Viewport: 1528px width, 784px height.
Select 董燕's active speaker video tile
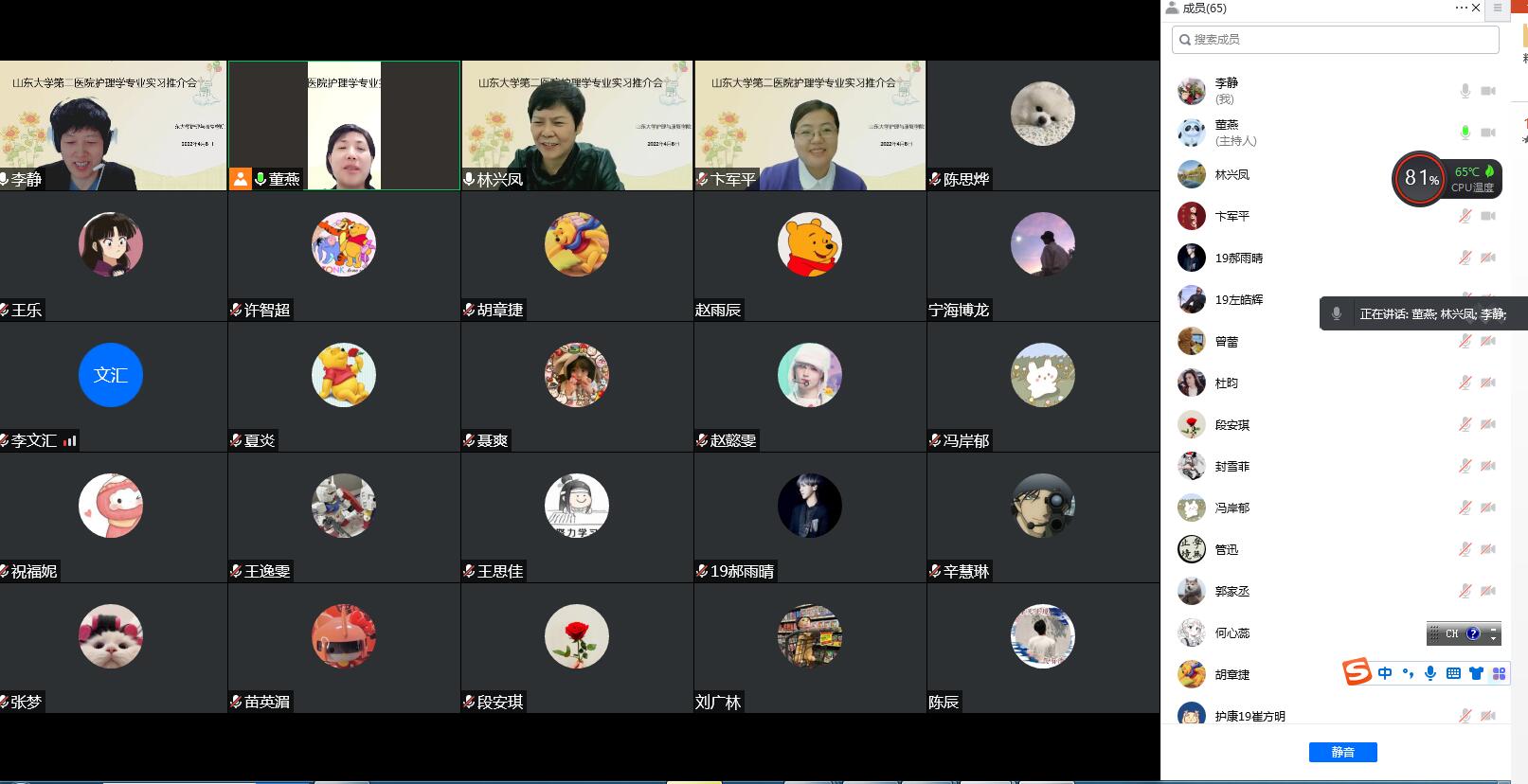[x=344, y=125]
